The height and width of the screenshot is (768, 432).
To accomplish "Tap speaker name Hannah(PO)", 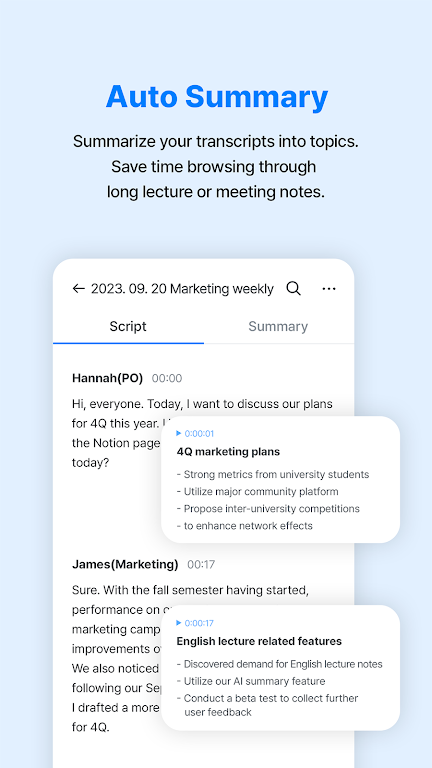I will [x=107, y=378].
